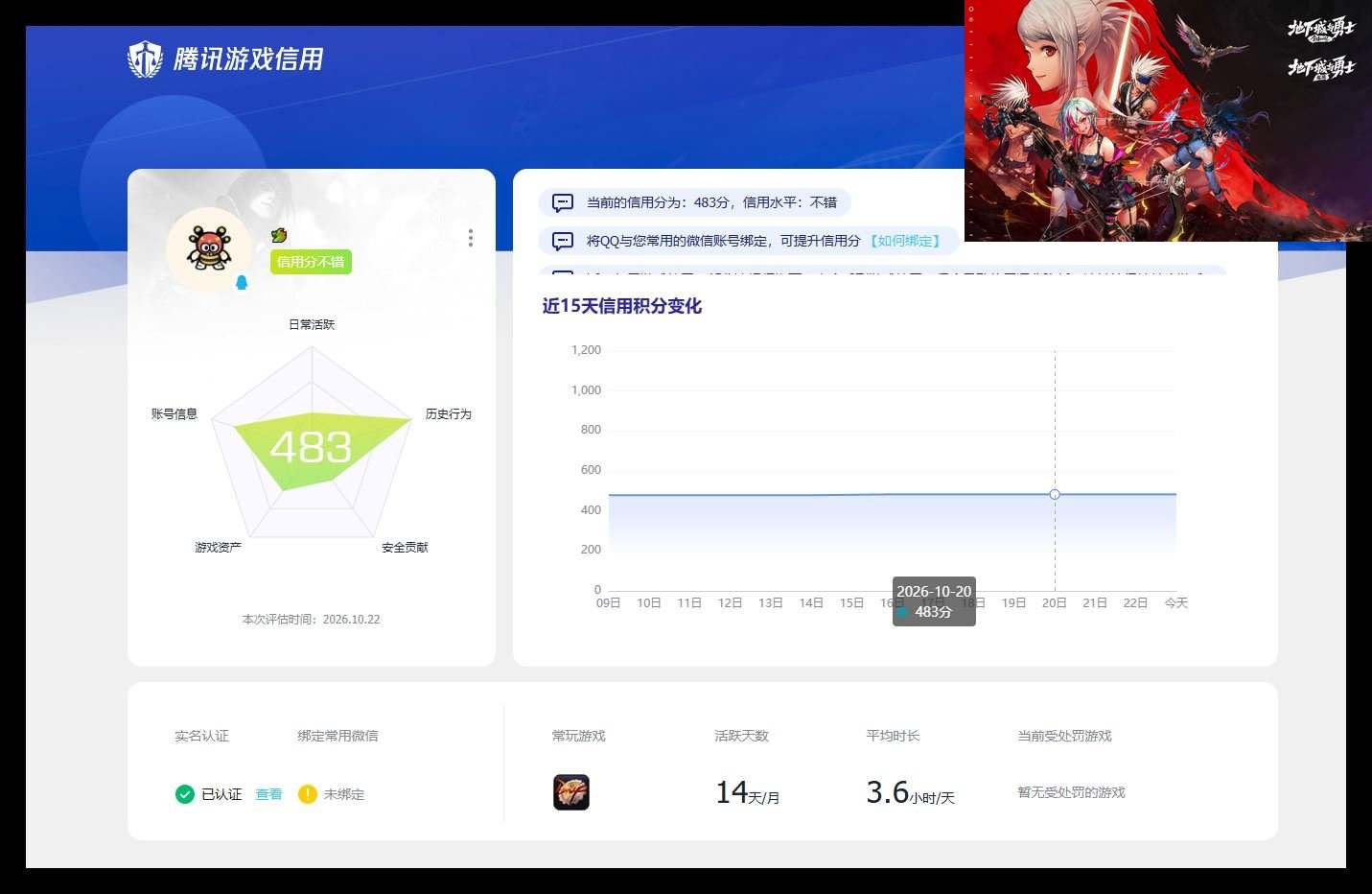
Task: Click the 3.6小时/天 average duration value
Action: (910, 792)
